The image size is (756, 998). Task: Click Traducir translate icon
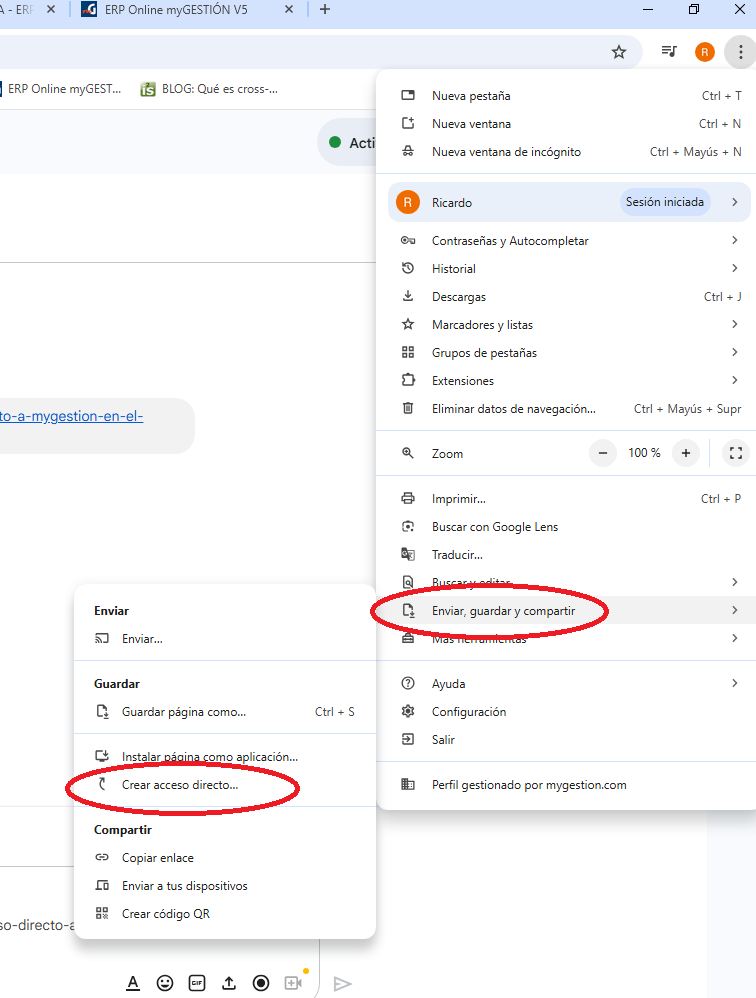tap(408, 554)
